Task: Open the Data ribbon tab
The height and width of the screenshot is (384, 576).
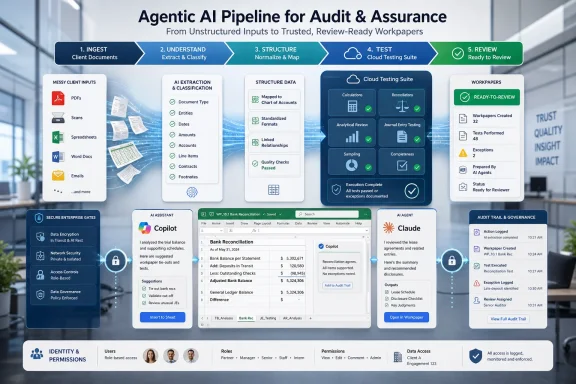Action: pyautogui.click(x=298, y=223)
